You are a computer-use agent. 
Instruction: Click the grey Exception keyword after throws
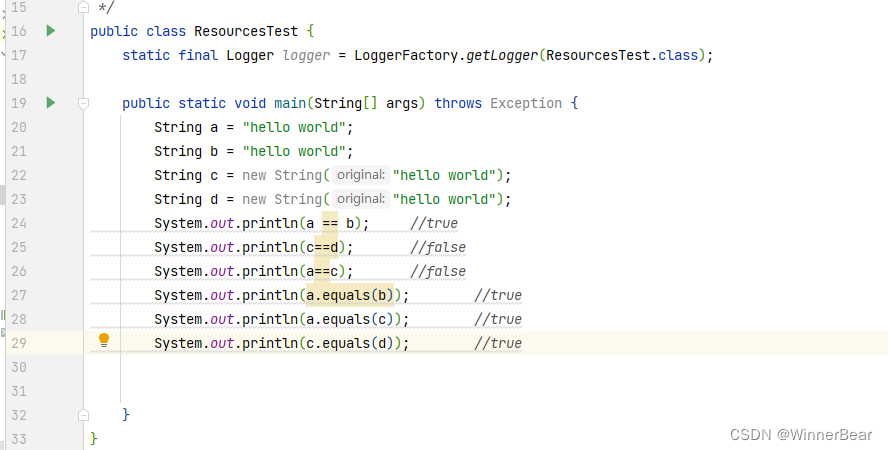click(x=526, y=103)
